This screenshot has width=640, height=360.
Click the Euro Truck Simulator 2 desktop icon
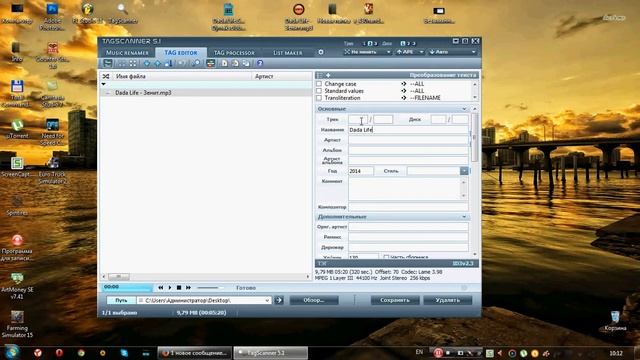coord(52,170)
